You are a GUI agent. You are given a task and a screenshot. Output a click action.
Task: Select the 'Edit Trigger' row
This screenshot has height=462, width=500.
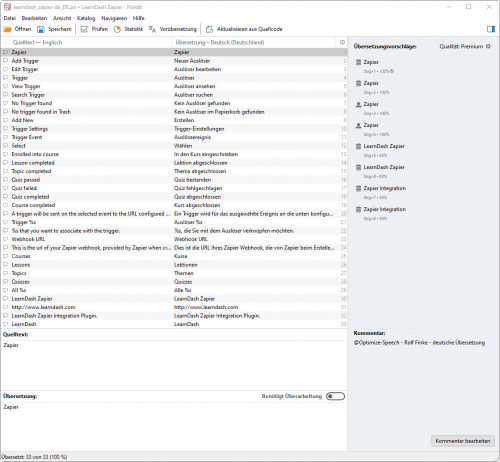174,69
